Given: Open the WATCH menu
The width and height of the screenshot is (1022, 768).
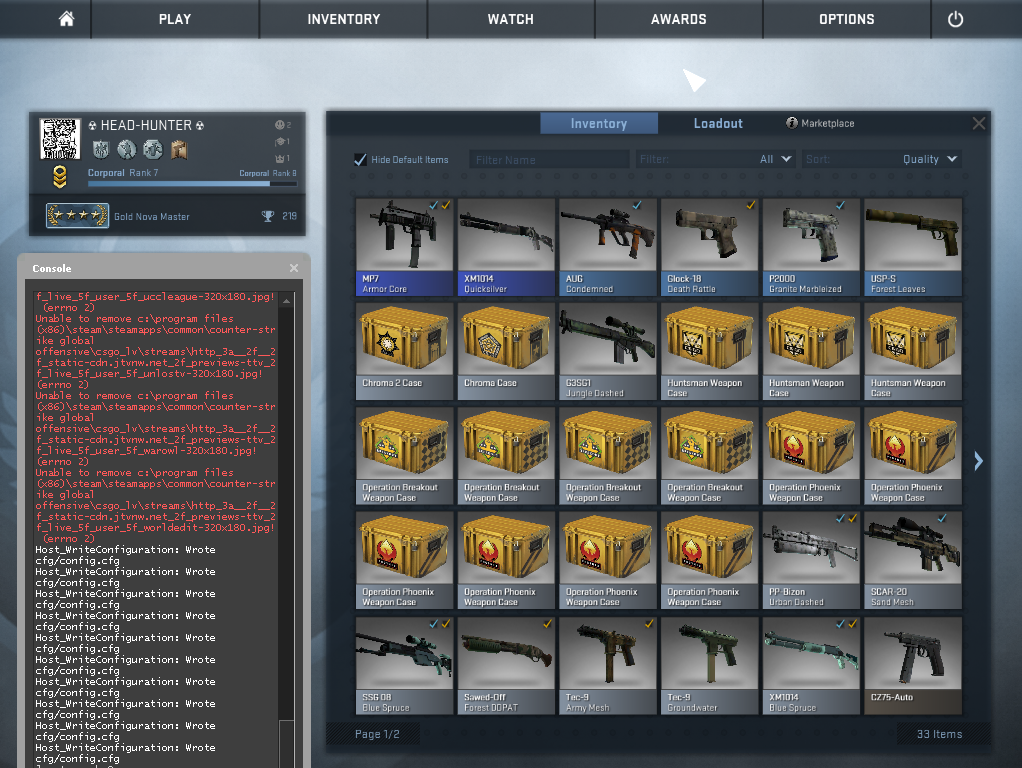Looking at the screenshot, I should pos(511,19).
